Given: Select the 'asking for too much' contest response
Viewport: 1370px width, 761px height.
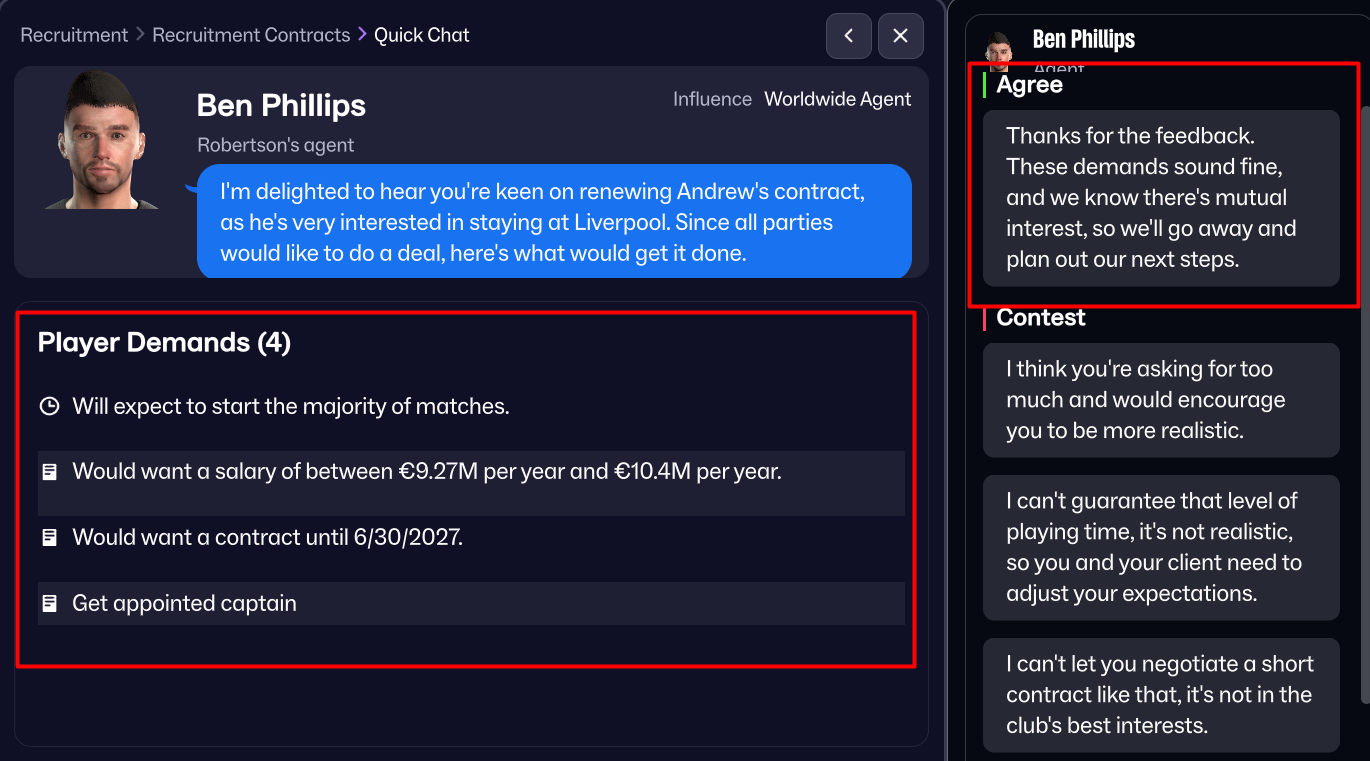Looking at the screenshot, I should (1161, 399).
